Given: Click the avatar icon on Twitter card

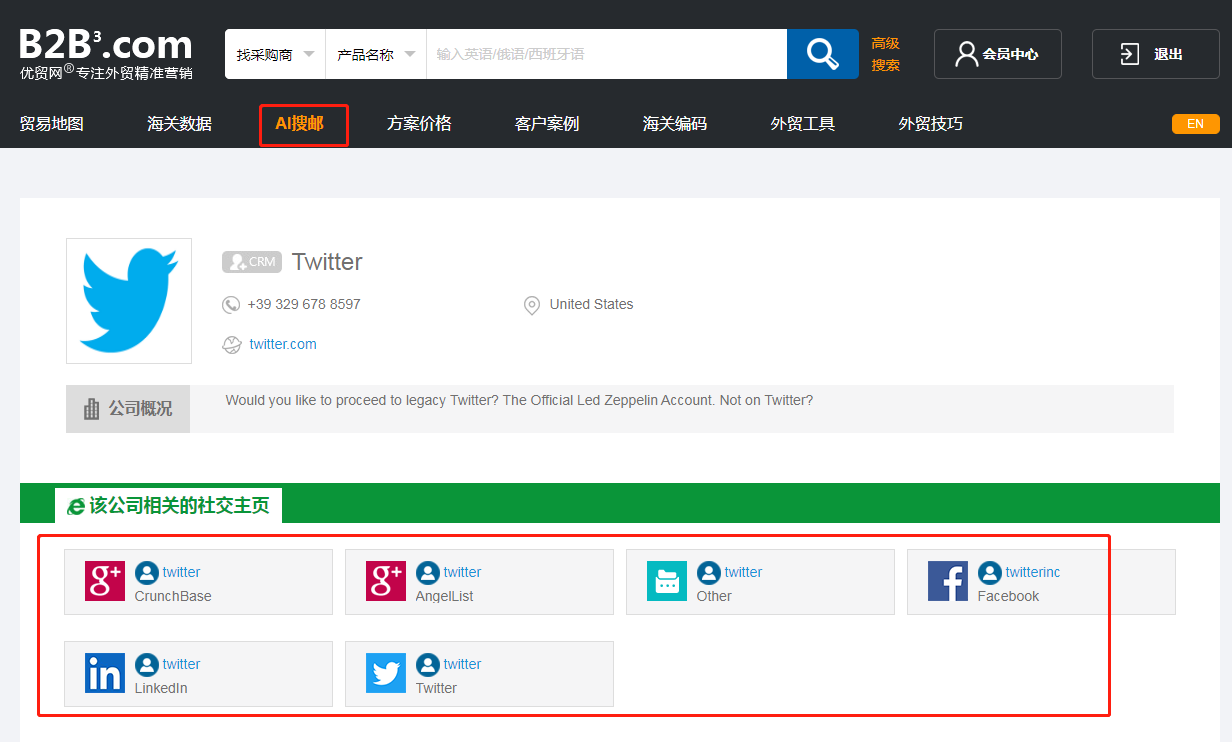Looking at the screenshot, I should (x=428, y=665).
